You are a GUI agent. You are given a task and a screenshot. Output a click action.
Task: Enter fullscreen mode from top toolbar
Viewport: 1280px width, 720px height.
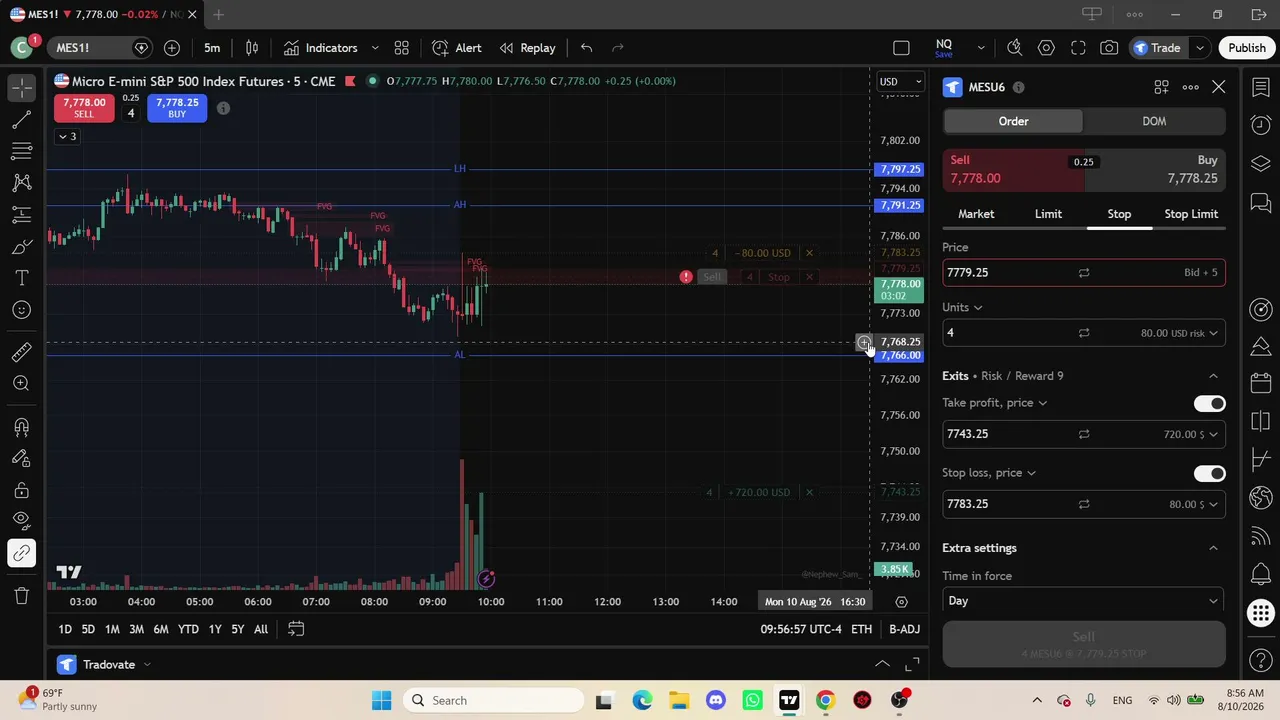click(x=1078, y=48)
